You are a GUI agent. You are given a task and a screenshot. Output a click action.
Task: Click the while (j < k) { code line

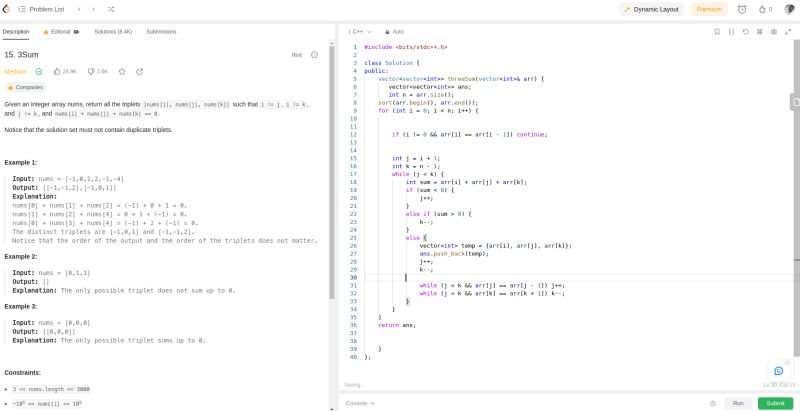point(418,174)
